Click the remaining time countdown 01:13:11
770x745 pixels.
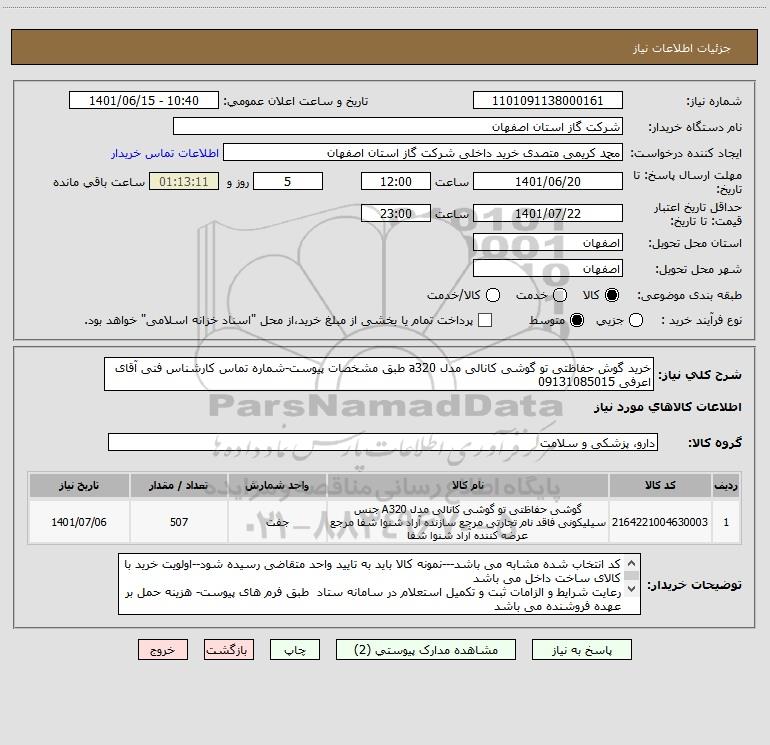184,181
